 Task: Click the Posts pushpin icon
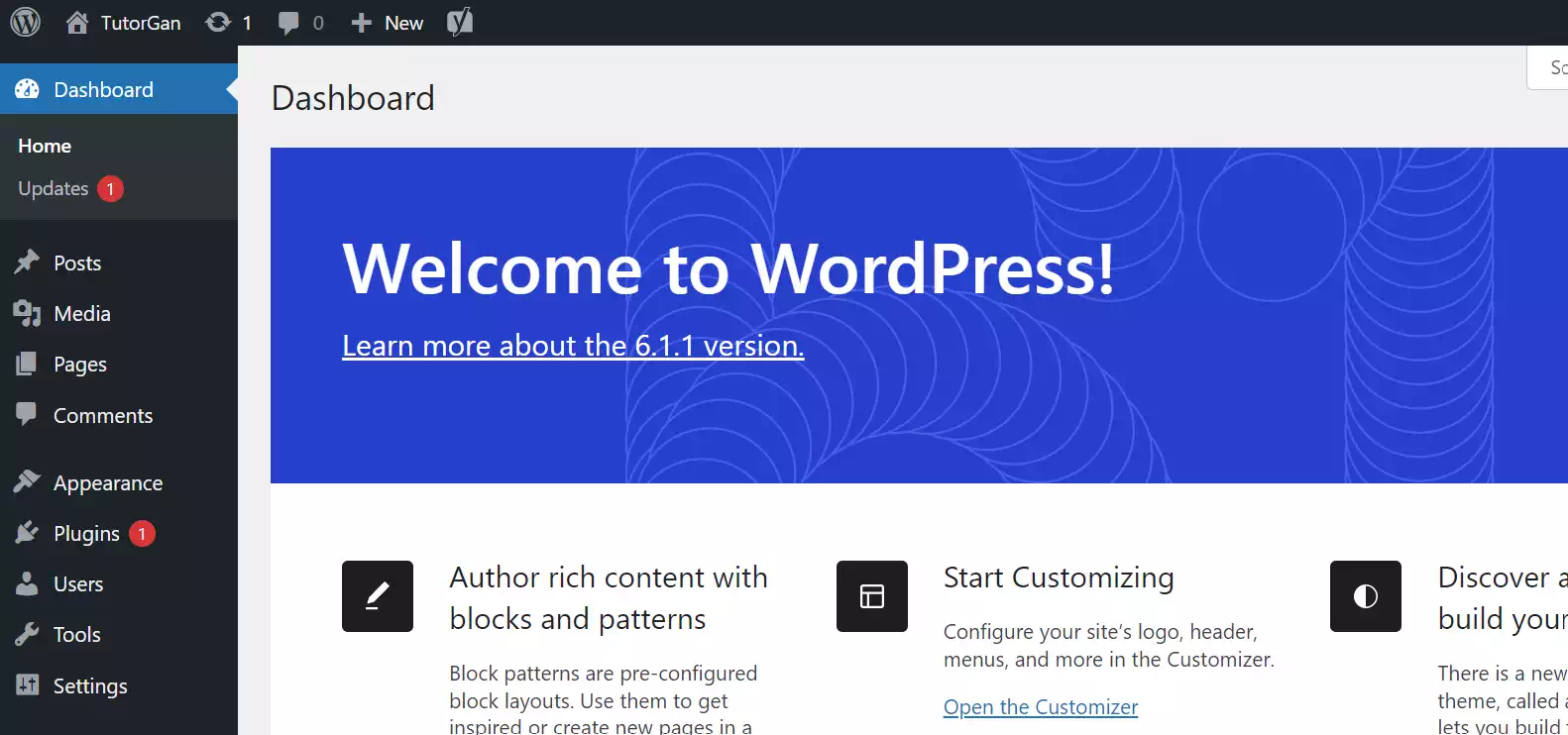[27, 262]
